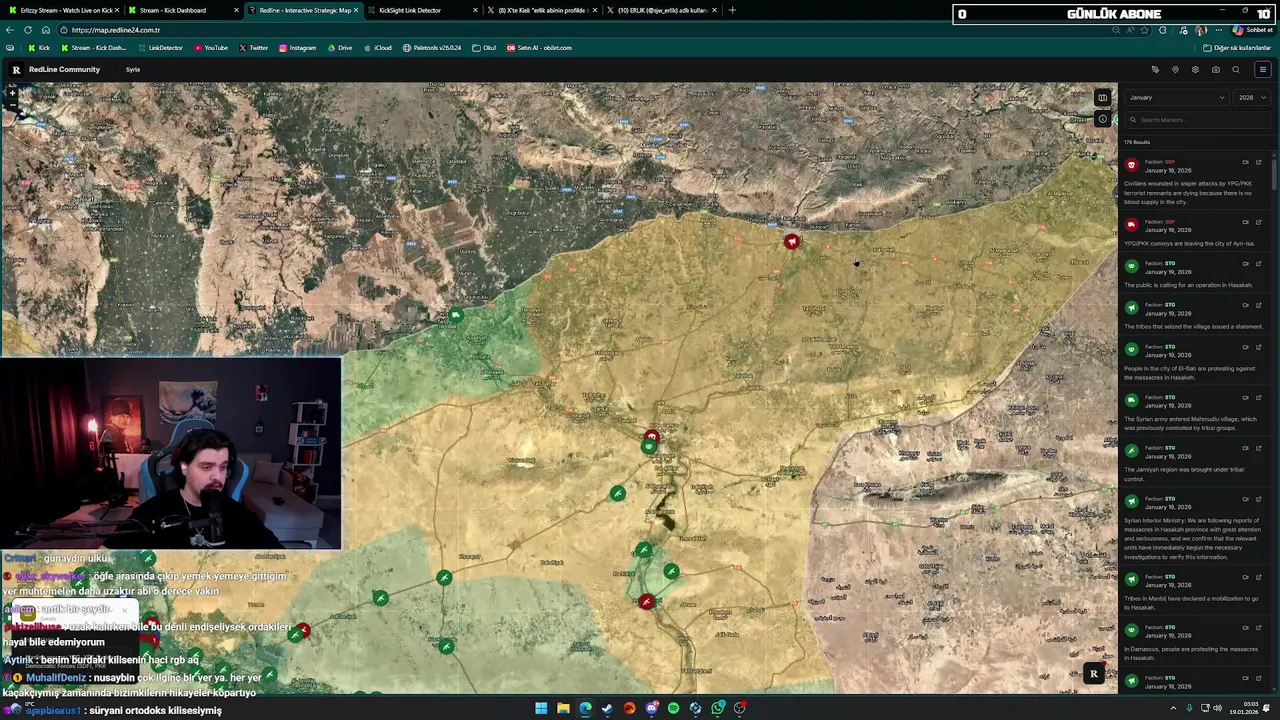The image size is (1280, 720).
Task: Select the drawing pen tool in RedLine header
Action: click(x=1155, y=70)
